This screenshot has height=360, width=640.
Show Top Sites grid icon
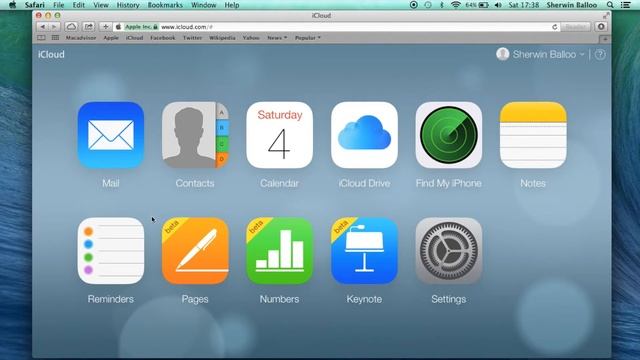point(56,38)
